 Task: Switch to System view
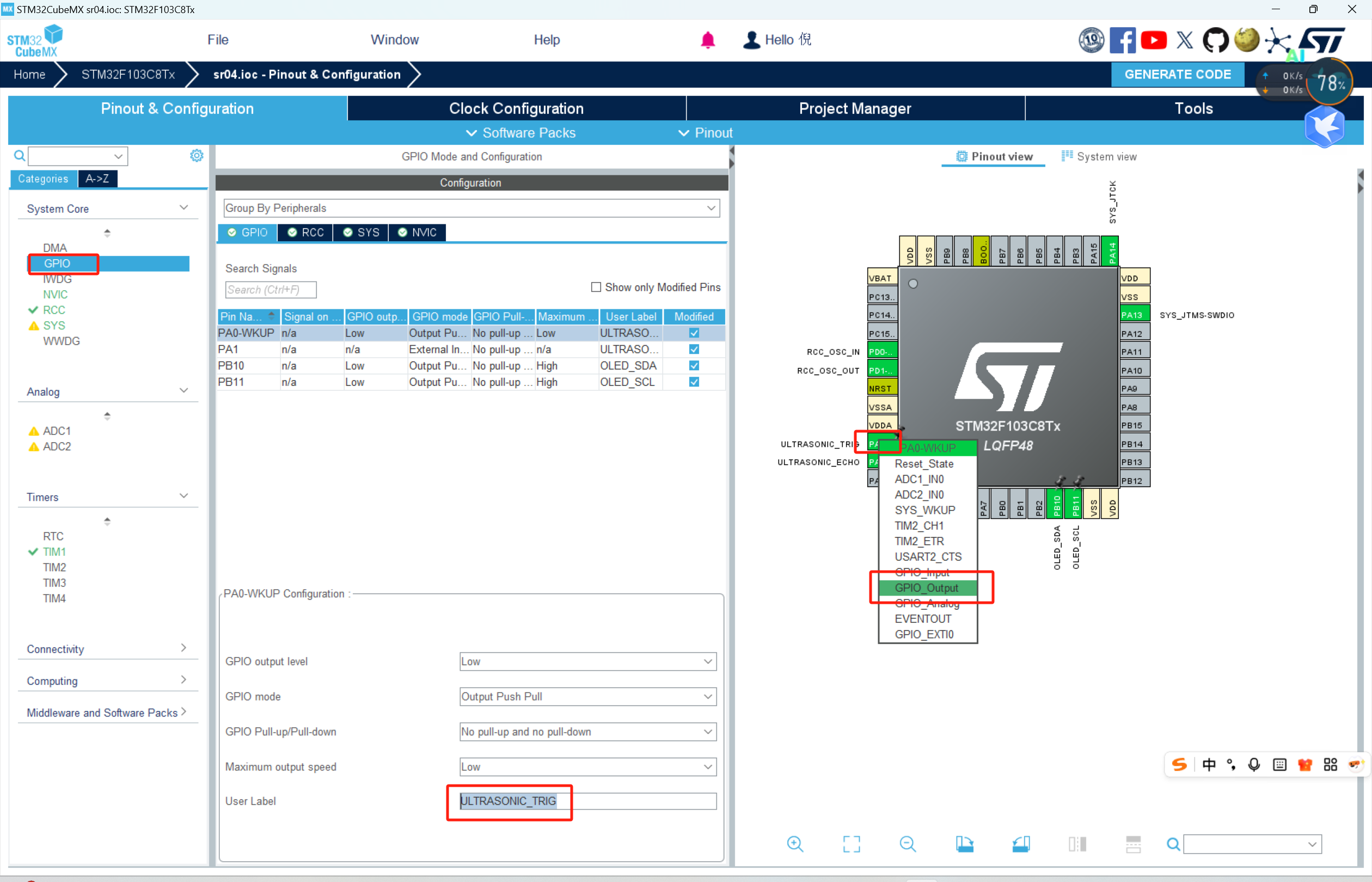[1099, 156]
